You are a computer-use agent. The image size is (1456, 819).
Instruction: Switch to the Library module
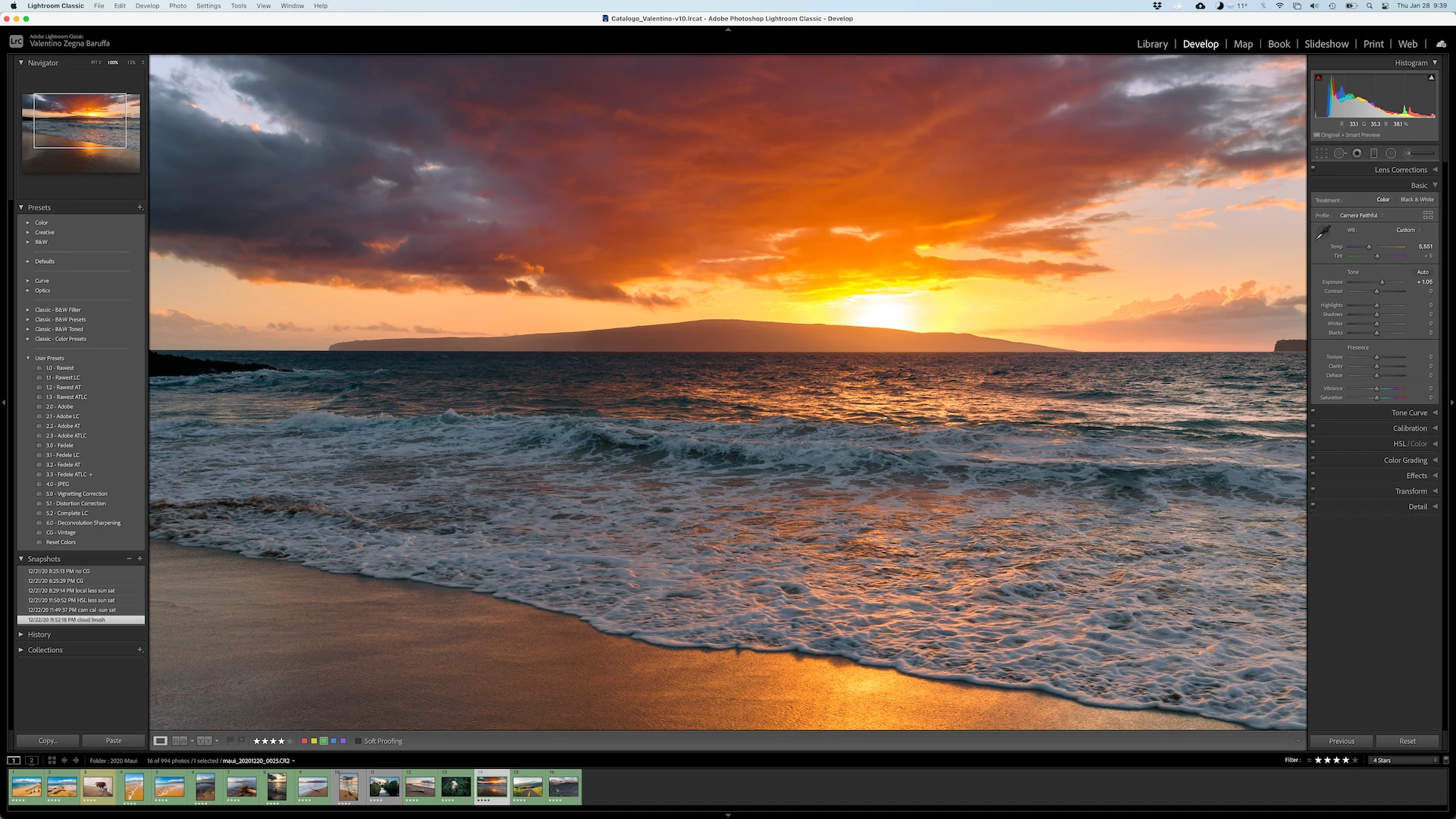click(x=1152, y=44)
